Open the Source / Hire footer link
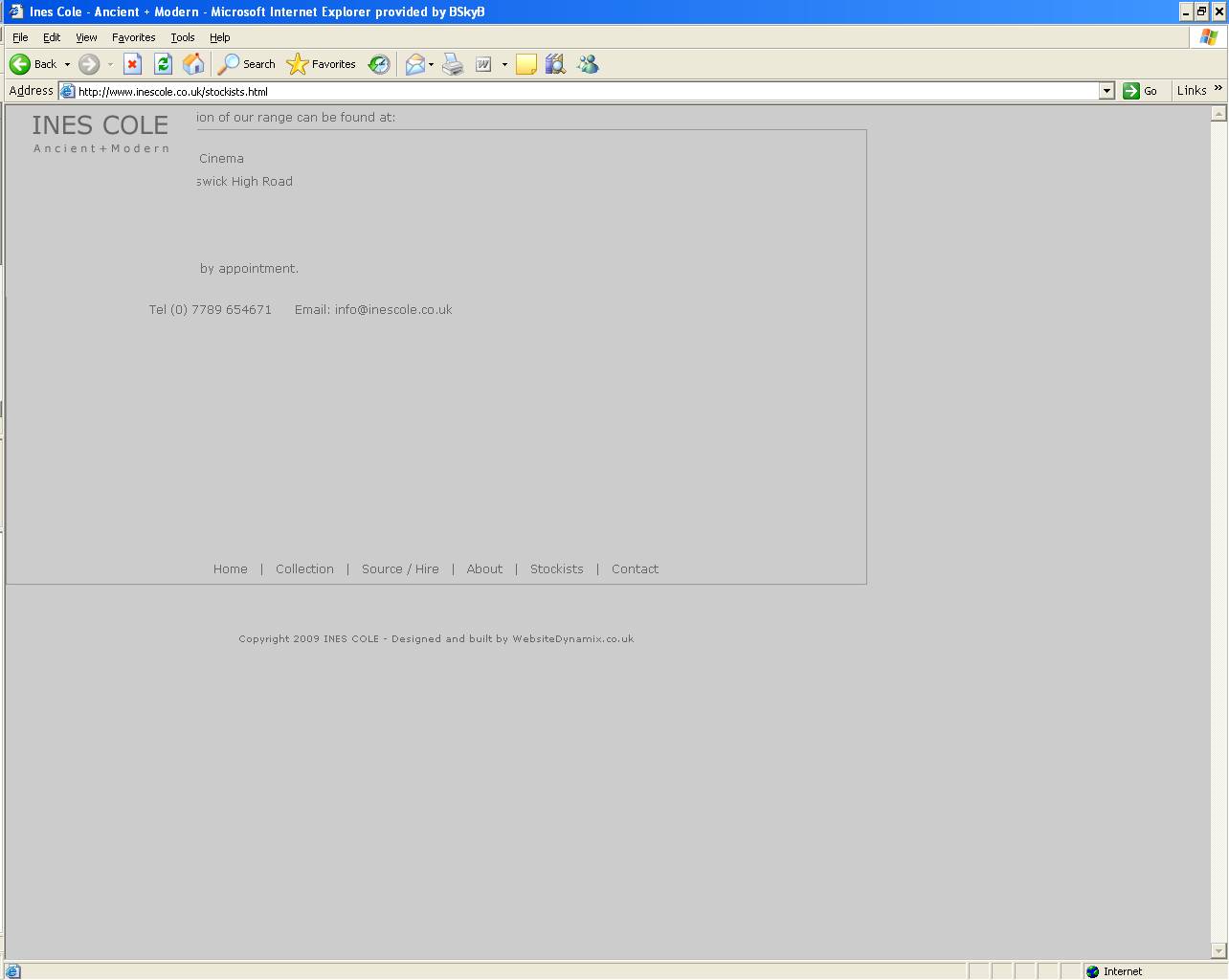This screenshot has width=1229, height=980. point(400,569)
